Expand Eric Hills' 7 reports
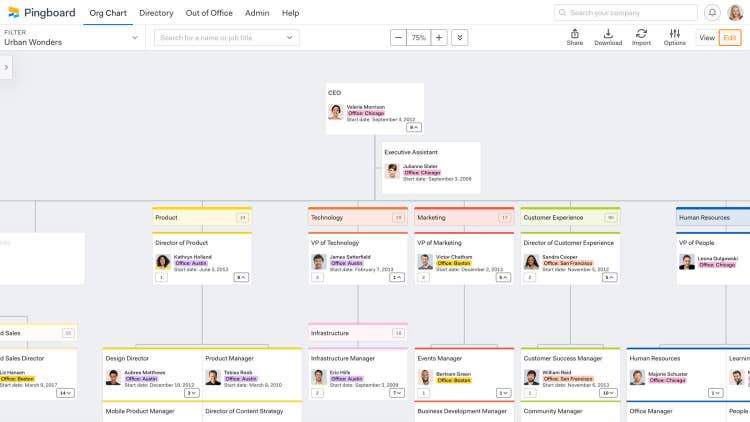 point(396,393)
